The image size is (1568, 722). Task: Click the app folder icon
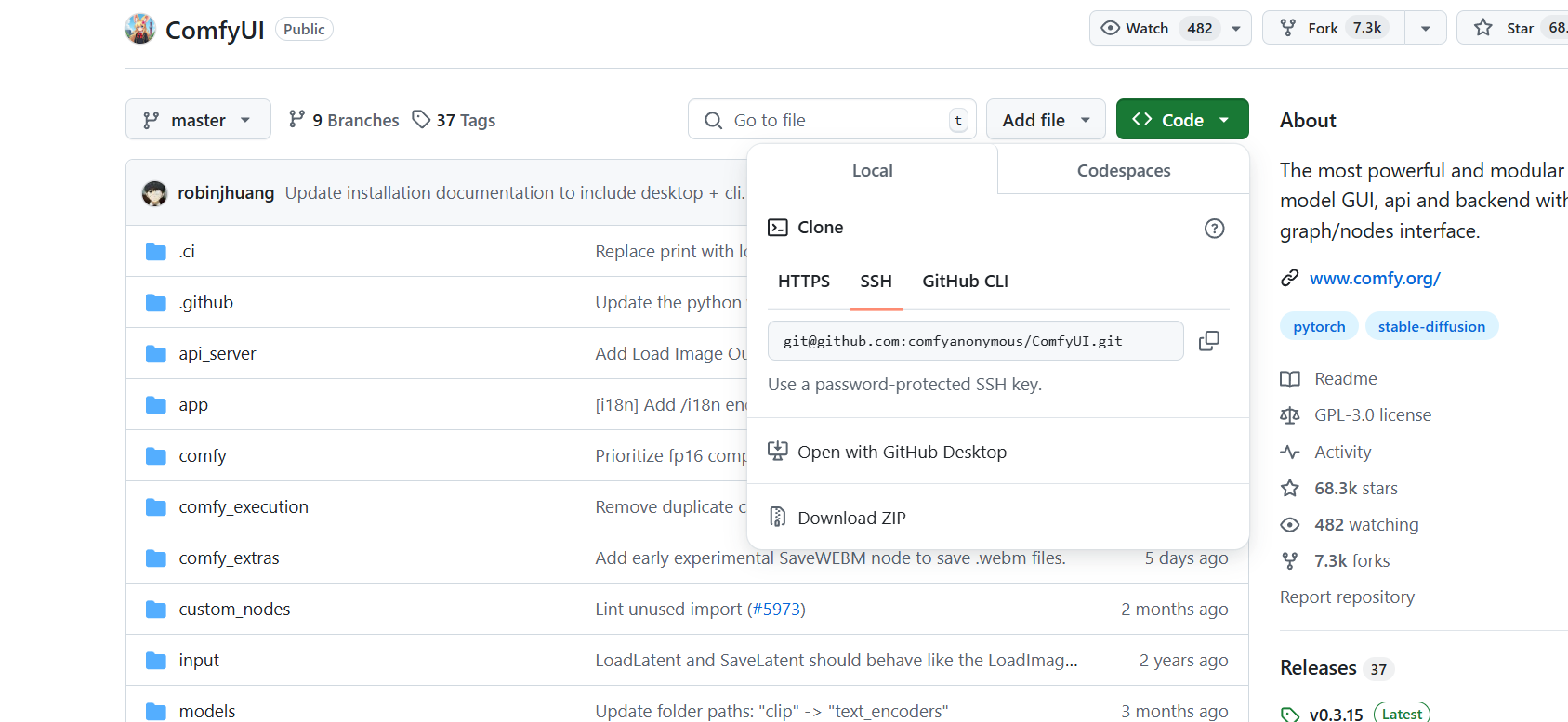click(156, 405)
